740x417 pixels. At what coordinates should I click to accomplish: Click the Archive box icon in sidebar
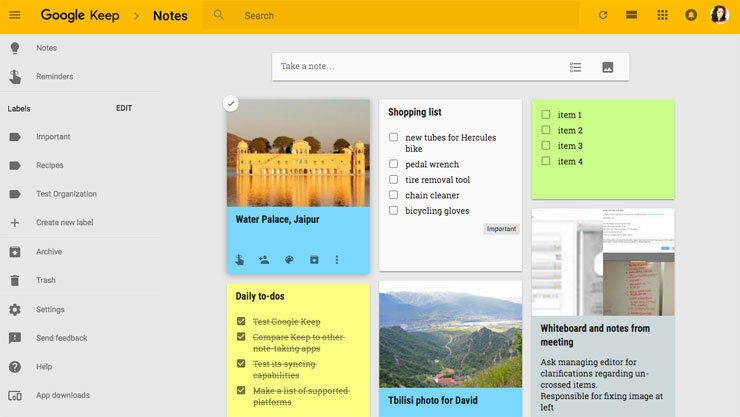tap(15, 252)
